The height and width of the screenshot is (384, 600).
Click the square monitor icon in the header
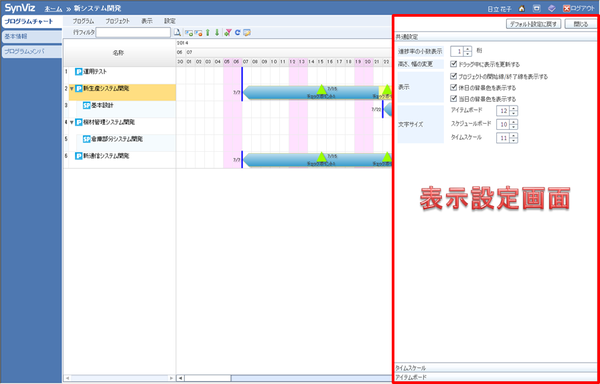(537, 8)
